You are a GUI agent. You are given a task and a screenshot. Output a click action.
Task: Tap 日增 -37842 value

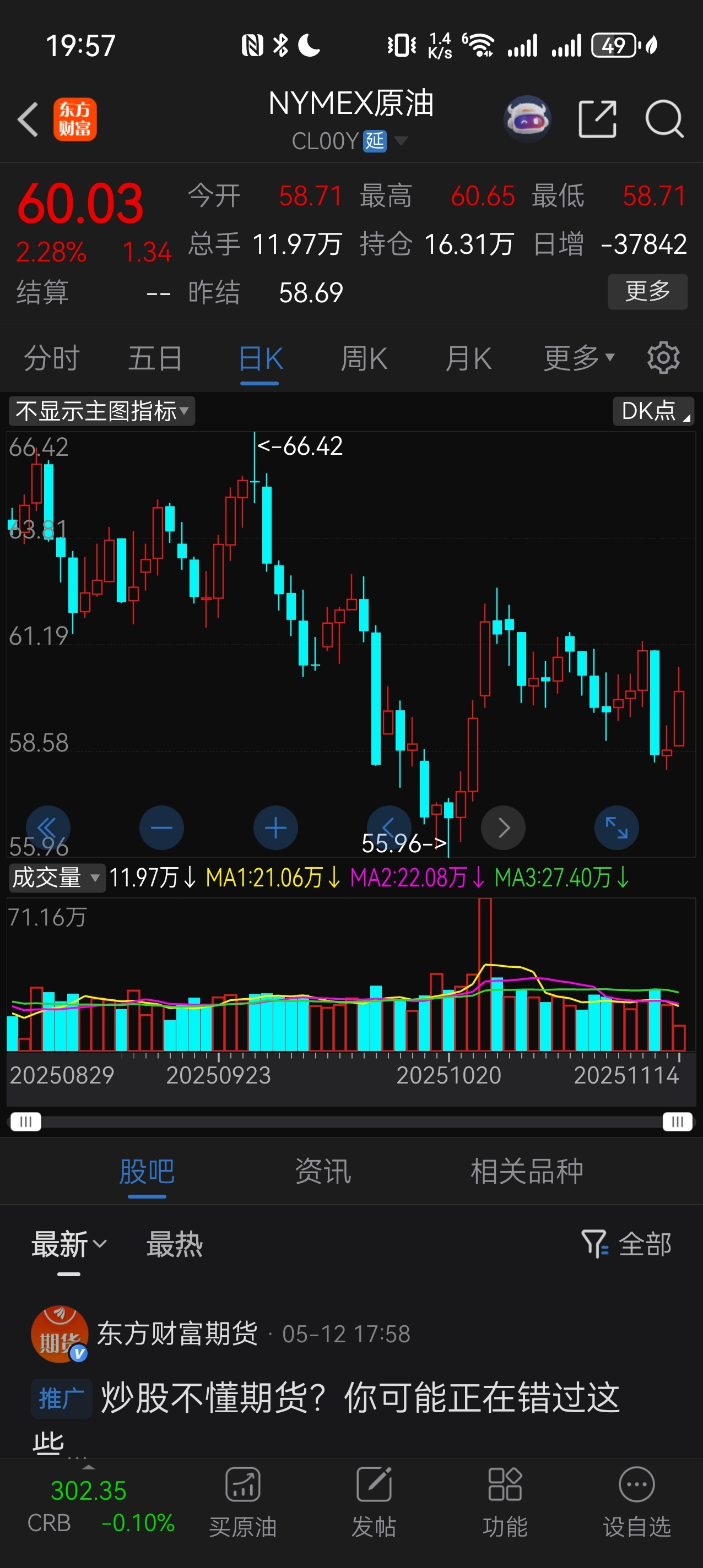click(x=644, y=244)
